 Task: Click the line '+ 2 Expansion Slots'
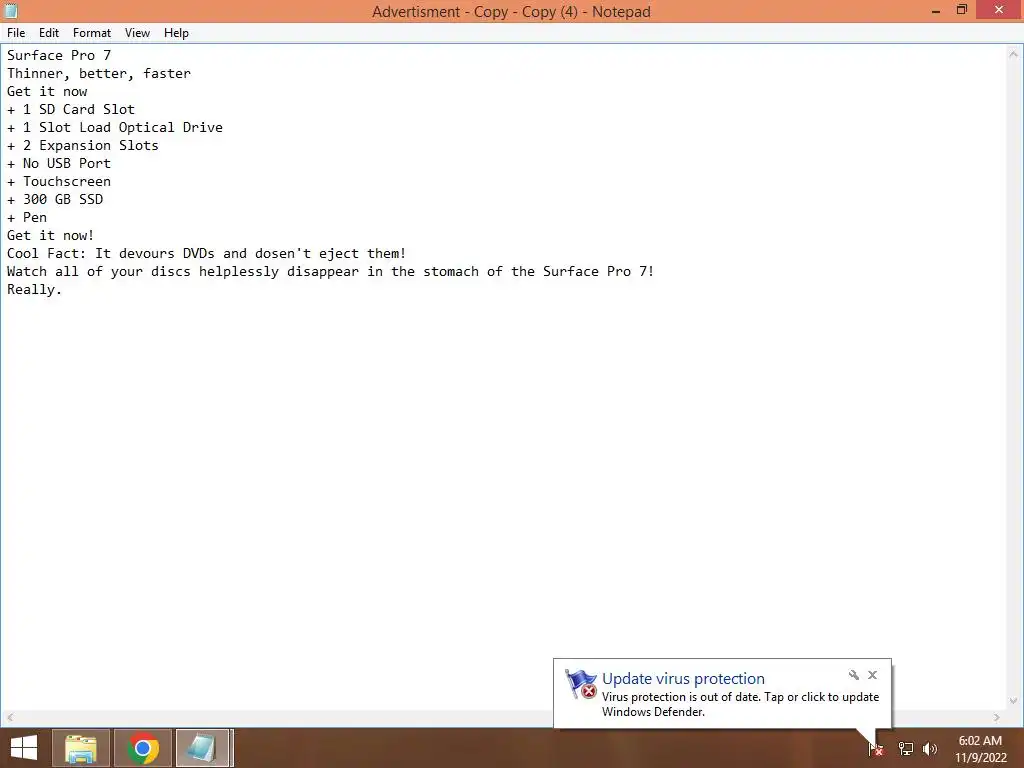click(82, 146)
